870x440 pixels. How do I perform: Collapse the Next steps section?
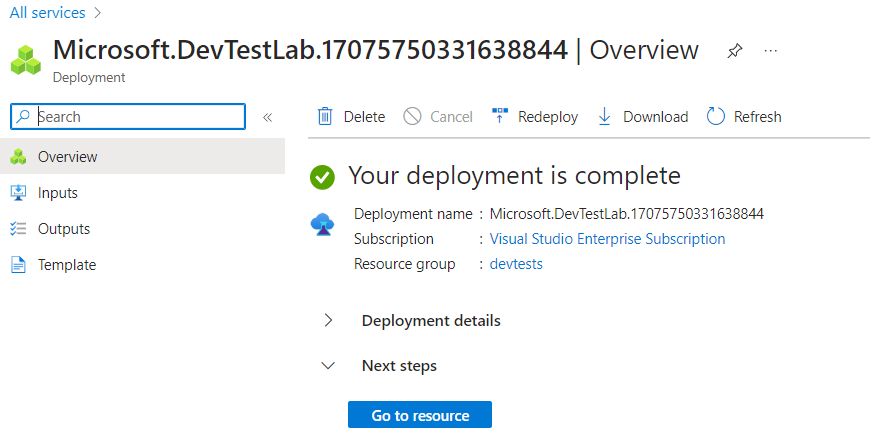click(x=327, y=366)
